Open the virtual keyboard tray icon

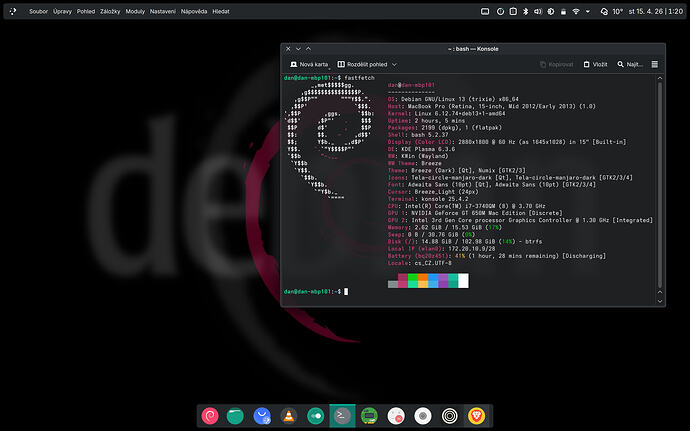(485, 11)
